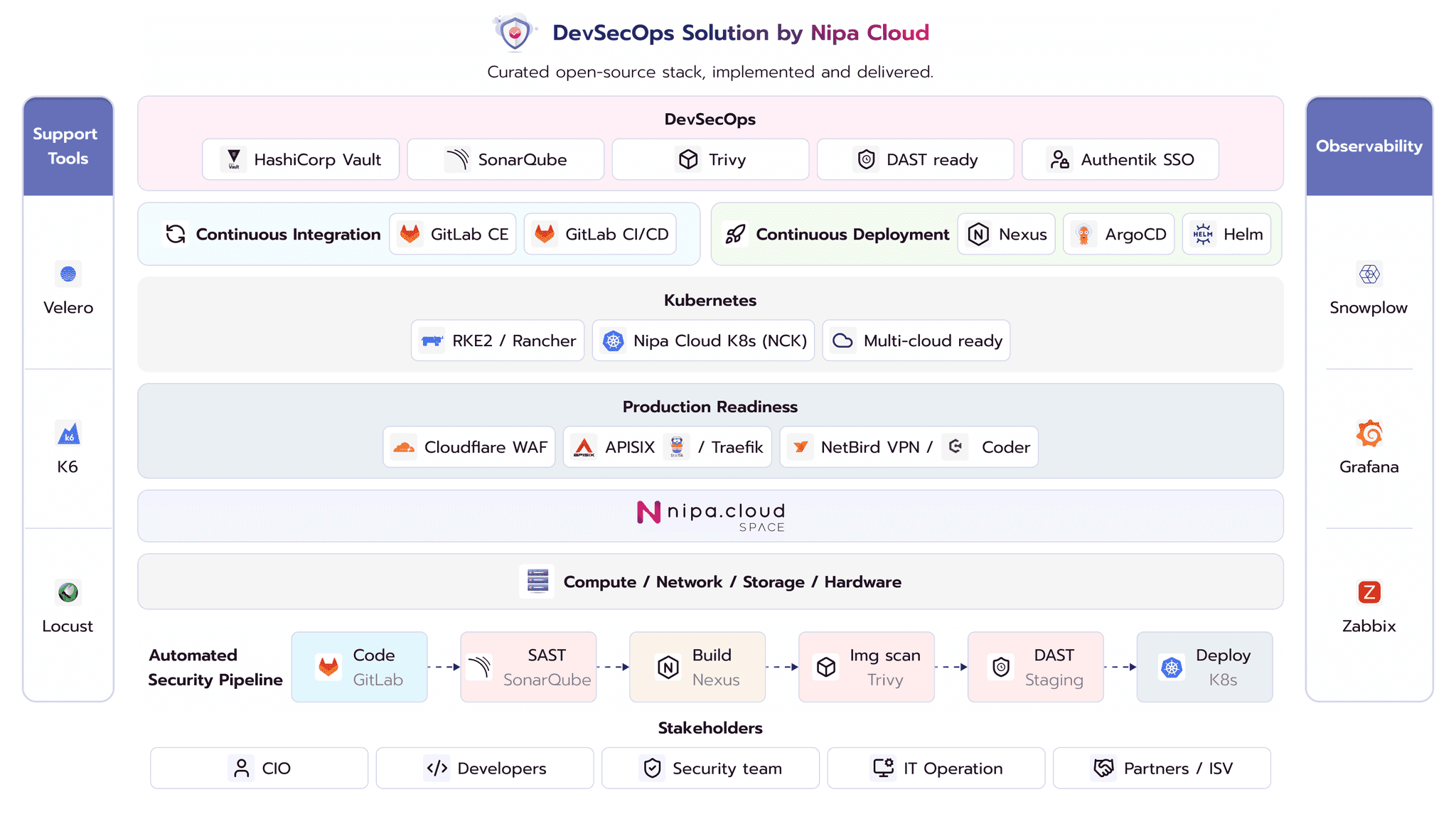
Task: Click the "Velero" label under its icon
Action: click(x=68, y=308)
